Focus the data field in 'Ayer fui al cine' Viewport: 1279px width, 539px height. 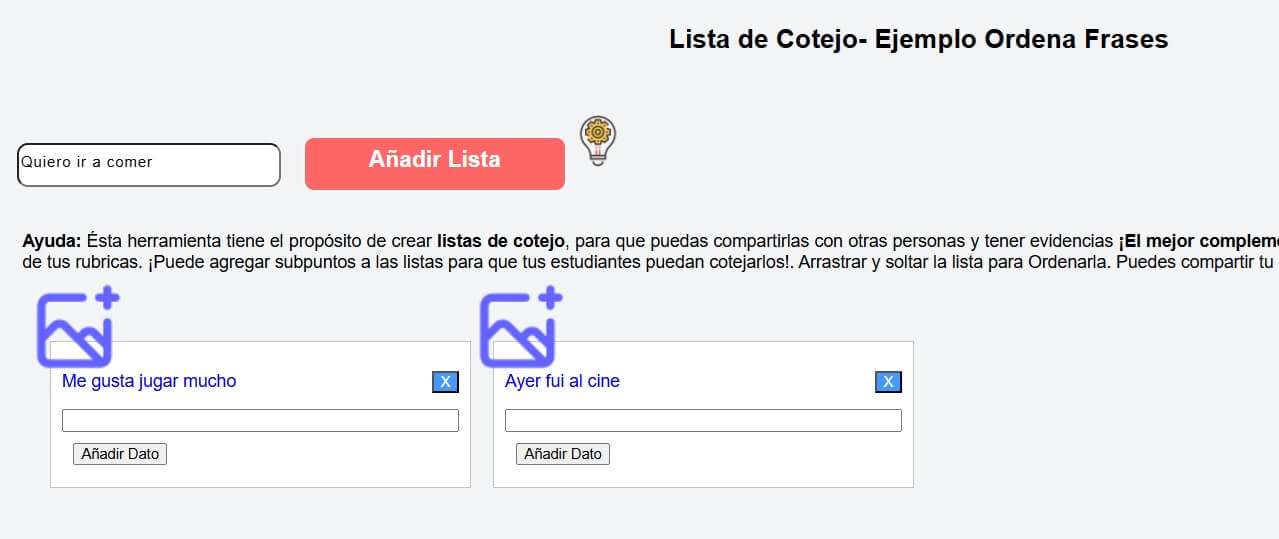[703, 421]
